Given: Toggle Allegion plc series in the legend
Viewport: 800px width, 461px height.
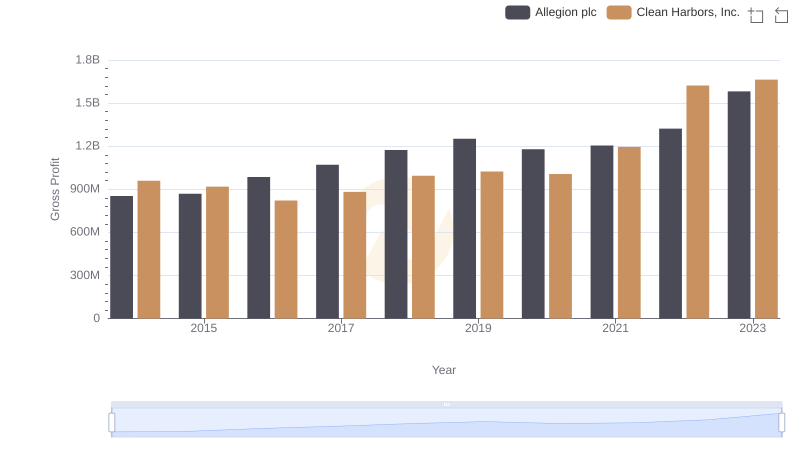Looking at the screenshot, I should tap(551, 12).
